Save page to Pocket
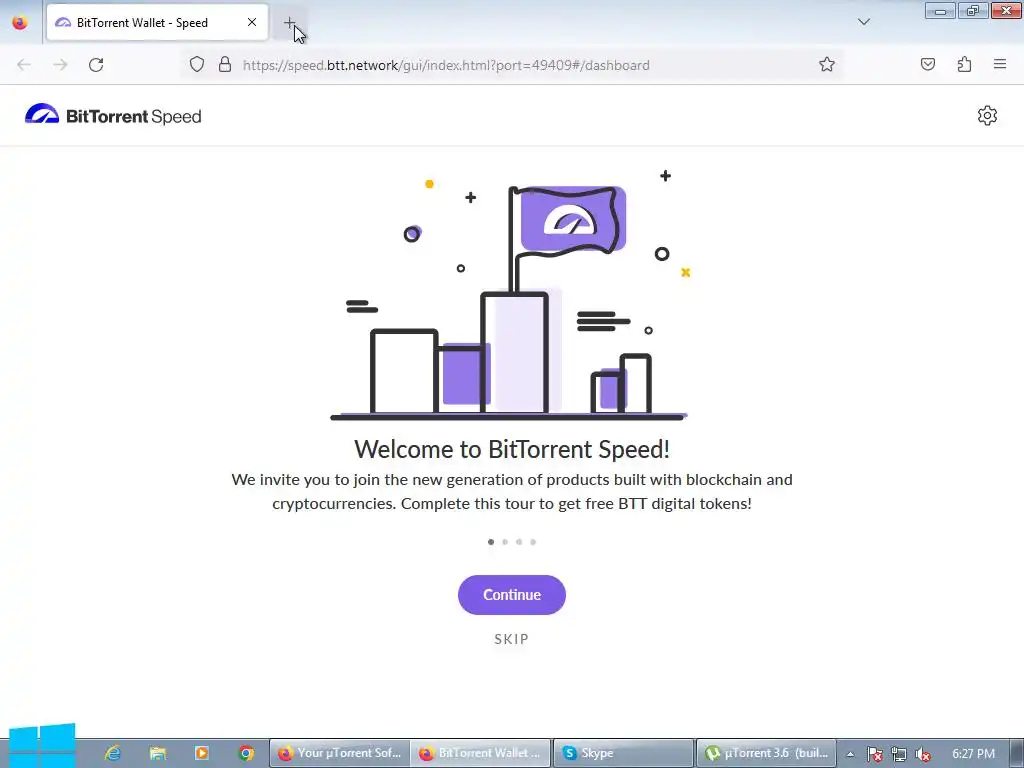Image resolution: width=1024 pixels, height=768 pixels. pos(927,65)
